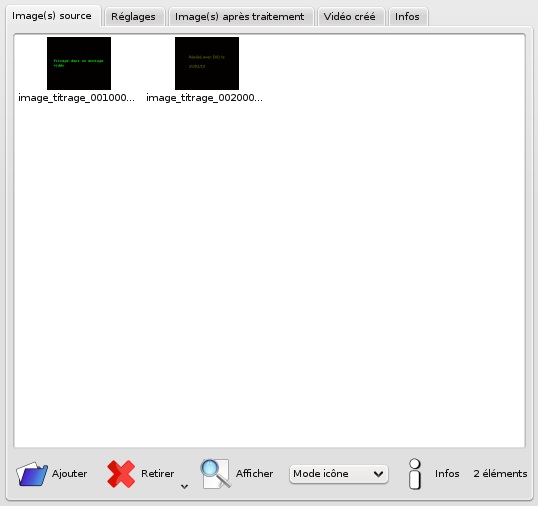This screenshot has height=506, width=538.
Task: Click the blue folder Ajouter icon
Action: [x=32, y=474]
